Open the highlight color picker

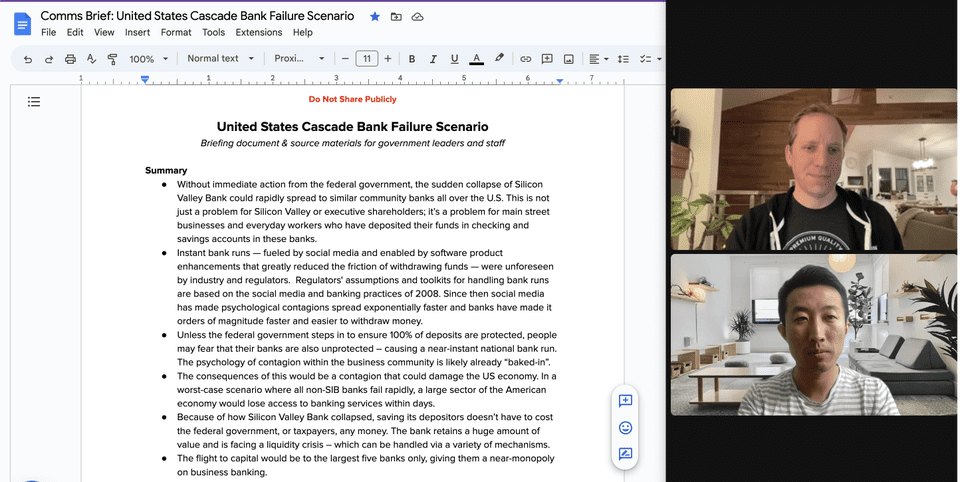click(499, 58)
